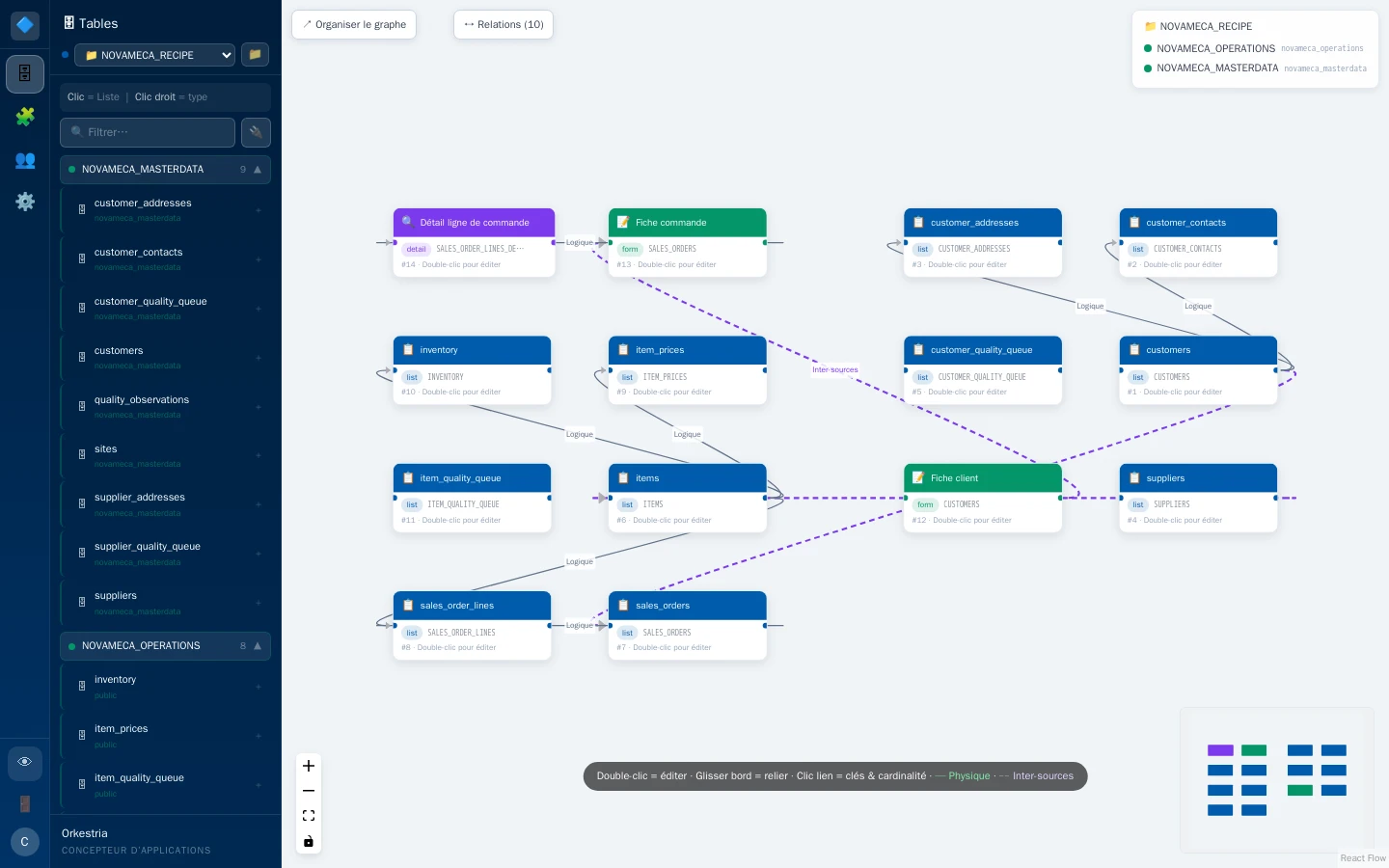Viewport: 1389px width, 868px height.
Task: Open the settings gear in the left rail
Action: click(x=25, y=202)
